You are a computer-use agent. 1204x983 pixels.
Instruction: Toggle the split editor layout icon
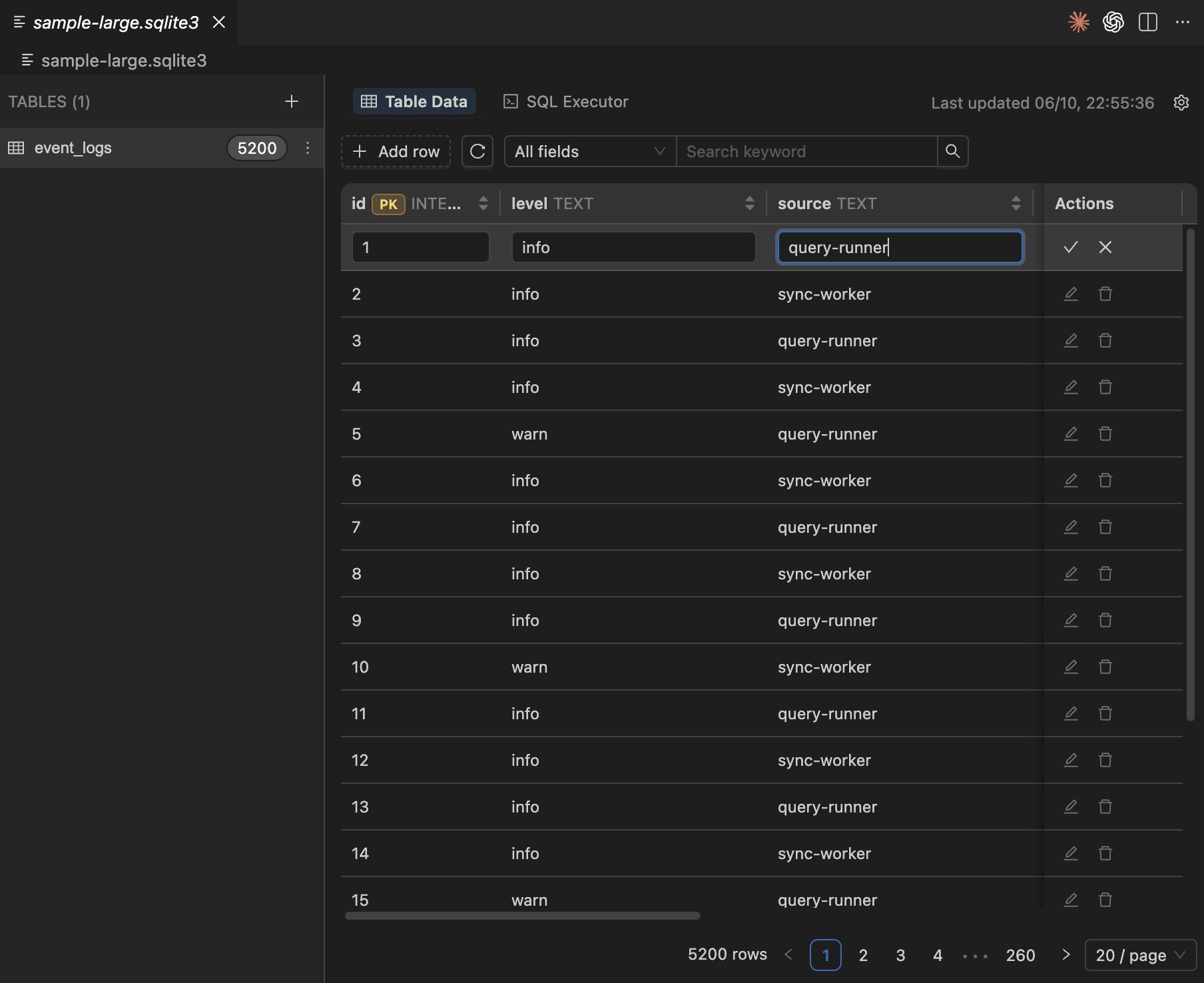point(1148,22)
